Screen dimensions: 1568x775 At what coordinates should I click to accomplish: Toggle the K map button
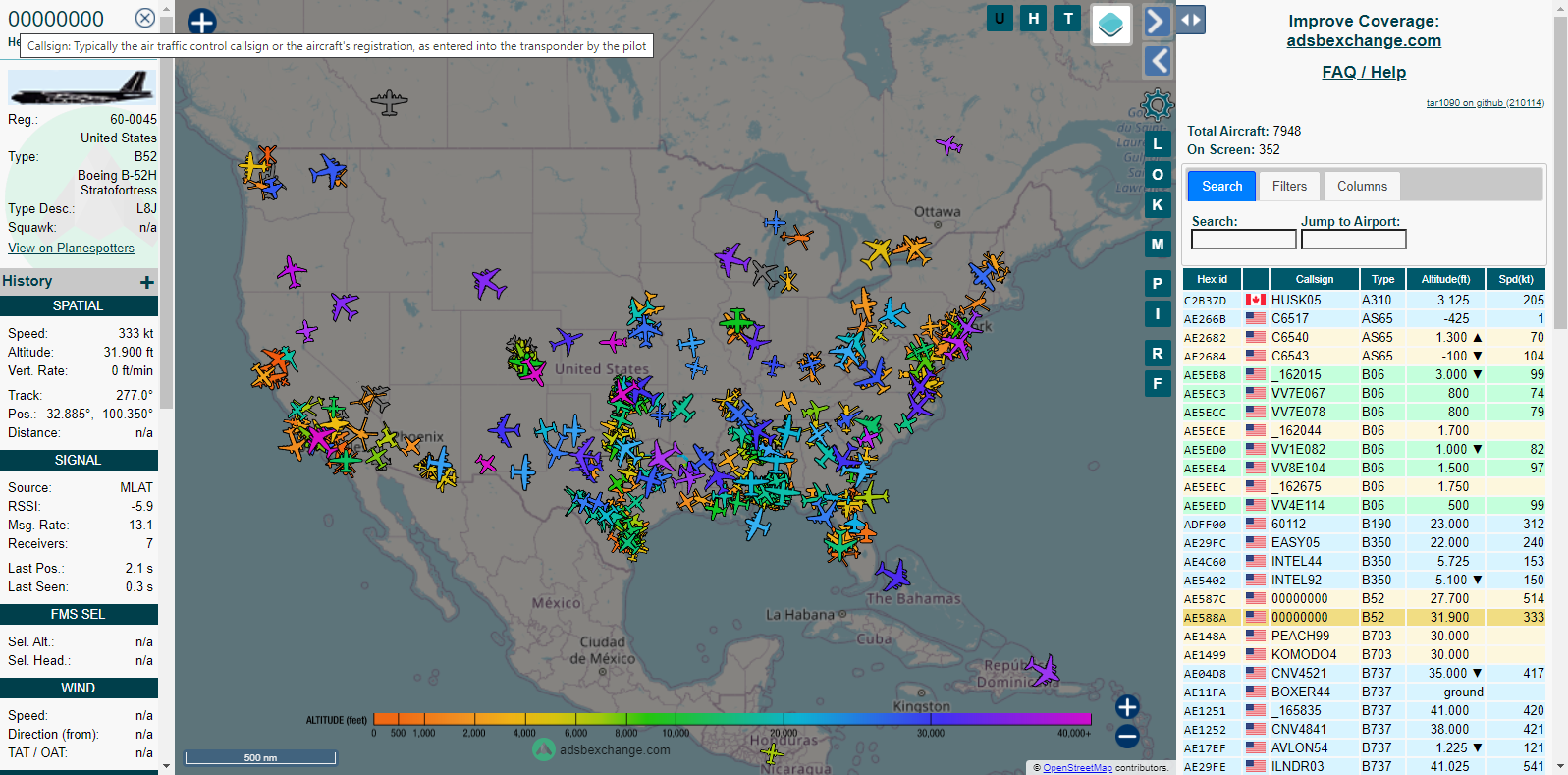pyautogui.click(x=1158, y=205)
